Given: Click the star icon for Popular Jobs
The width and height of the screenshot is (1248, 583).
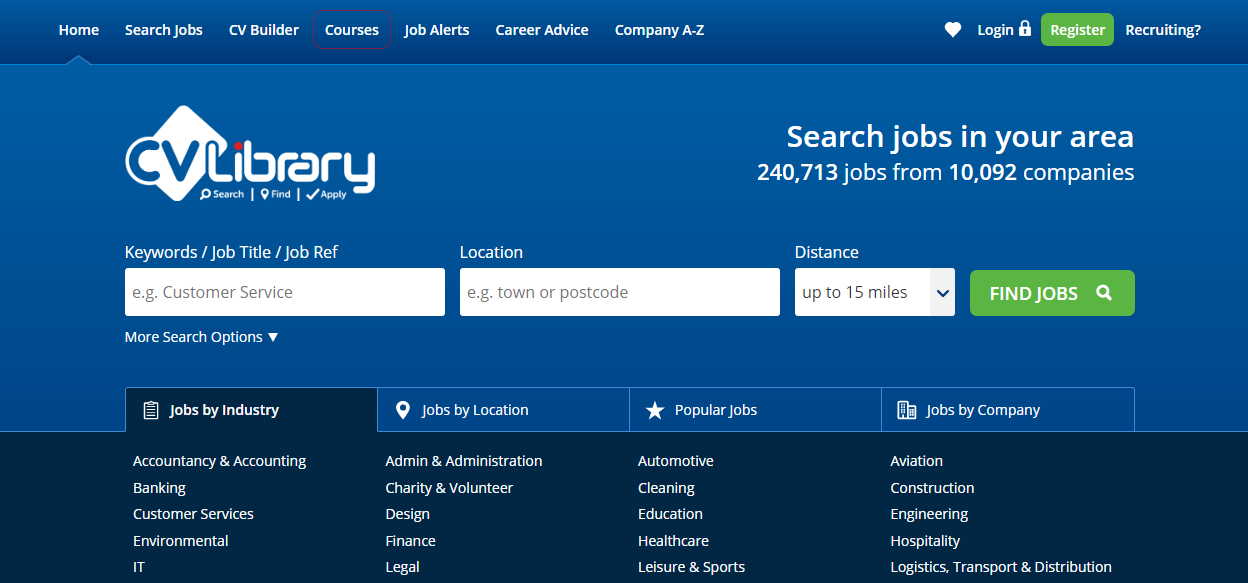Looking at the screenshot, I should (655, 410).
